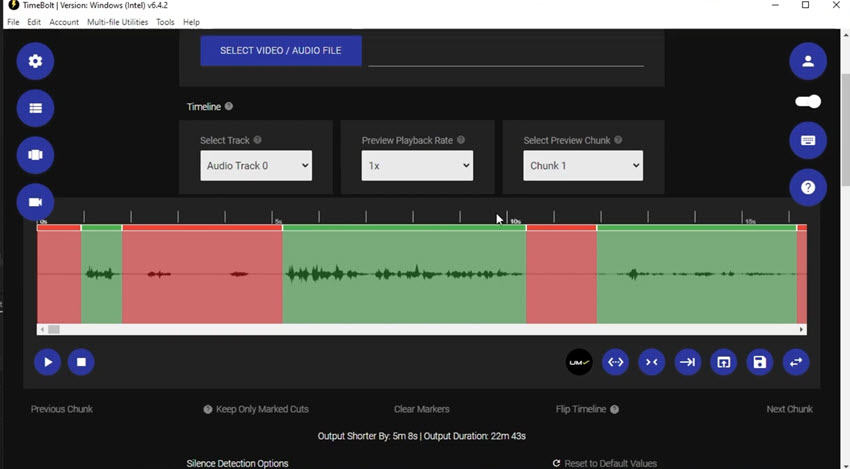Click Keep Only Marked Cuts

pos(262,409)
